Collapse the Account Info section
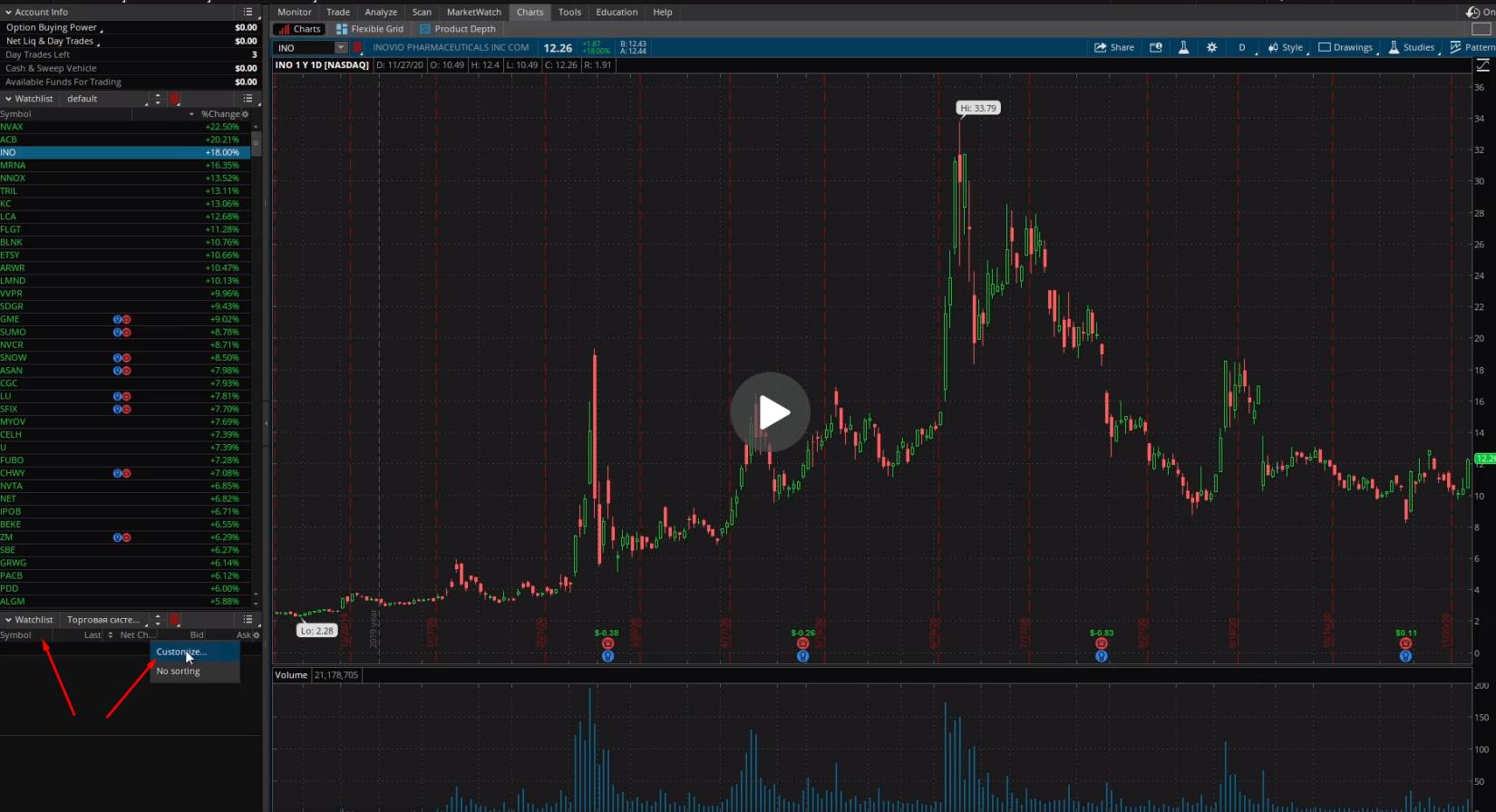 click(8, 12)
